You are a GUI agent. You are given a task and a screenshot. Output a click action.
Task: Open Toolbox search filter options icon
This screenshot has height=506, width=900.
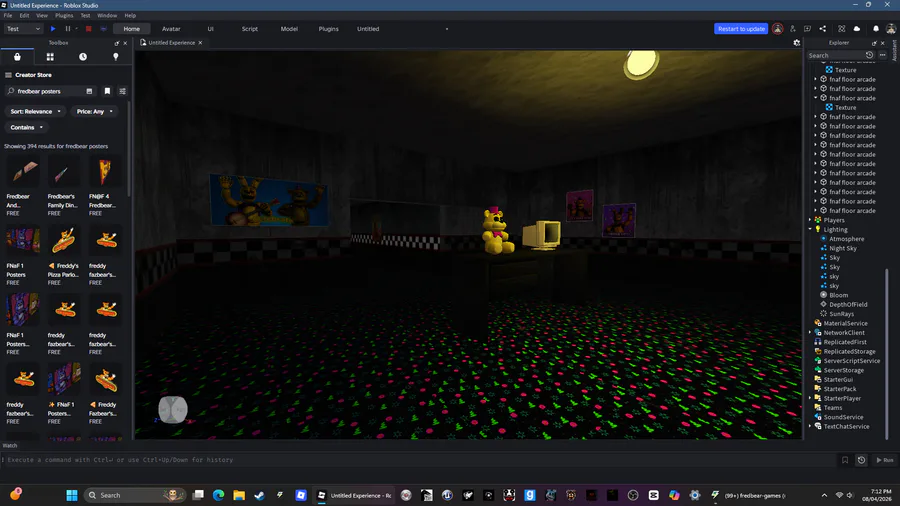click(122, 91)
